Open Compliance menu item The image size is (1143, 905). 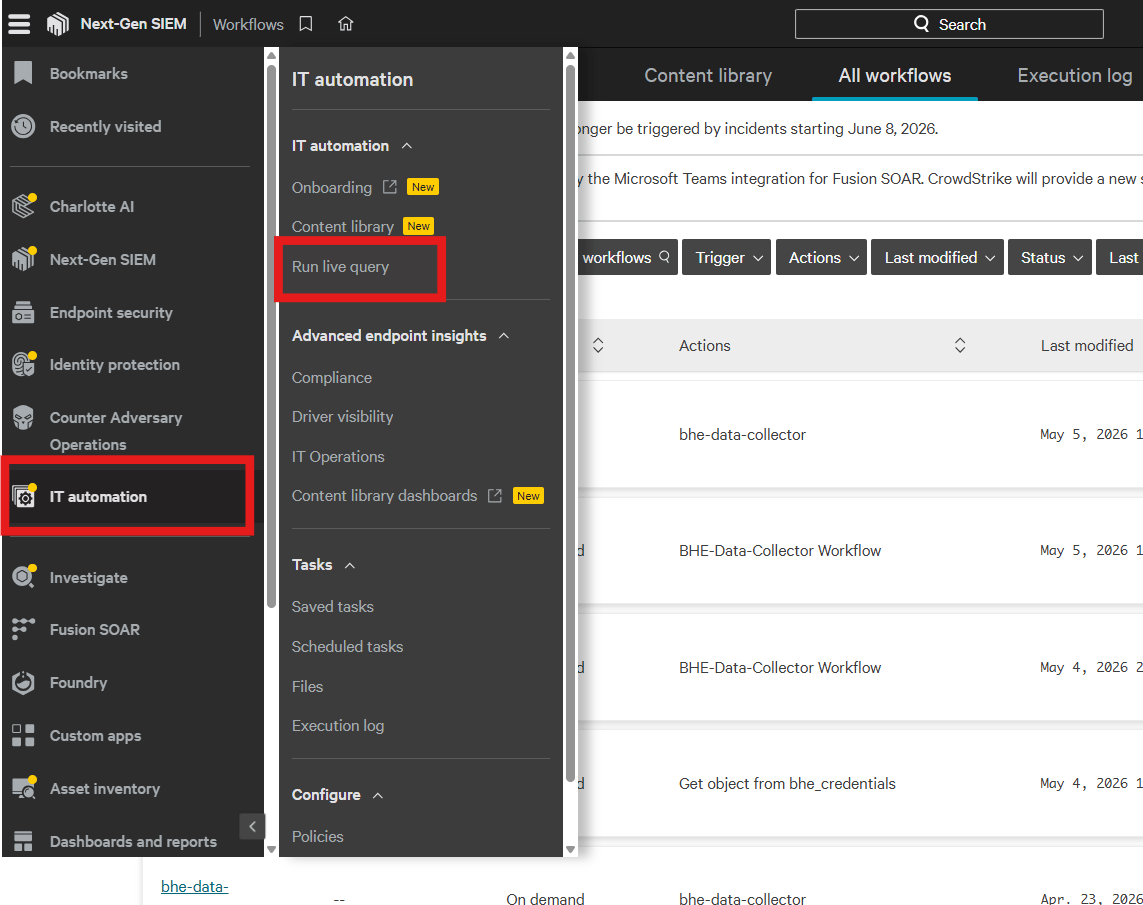click(332, 377)
